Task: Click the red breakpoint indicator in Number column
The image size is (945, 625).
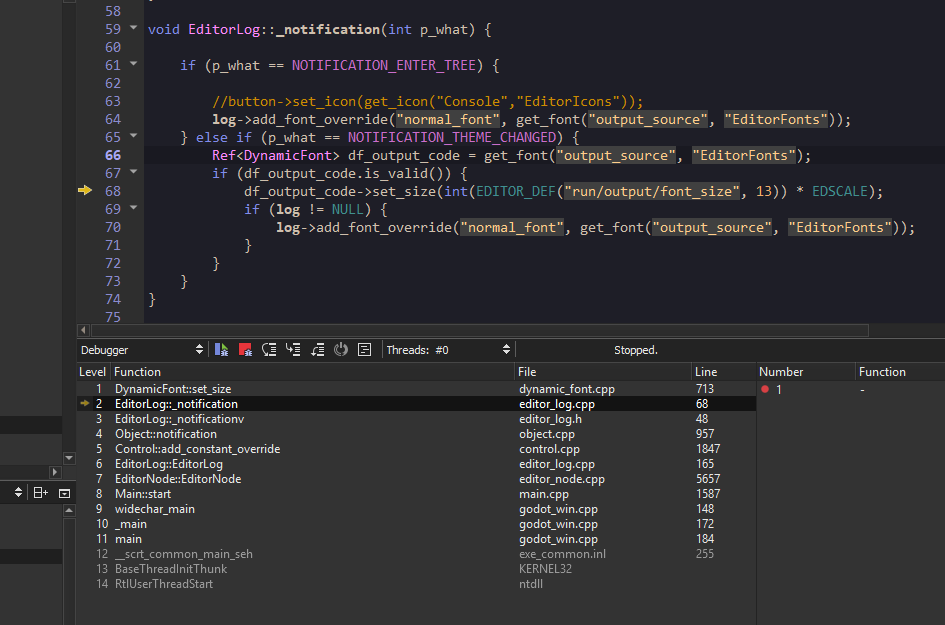Action: (765, 388)
